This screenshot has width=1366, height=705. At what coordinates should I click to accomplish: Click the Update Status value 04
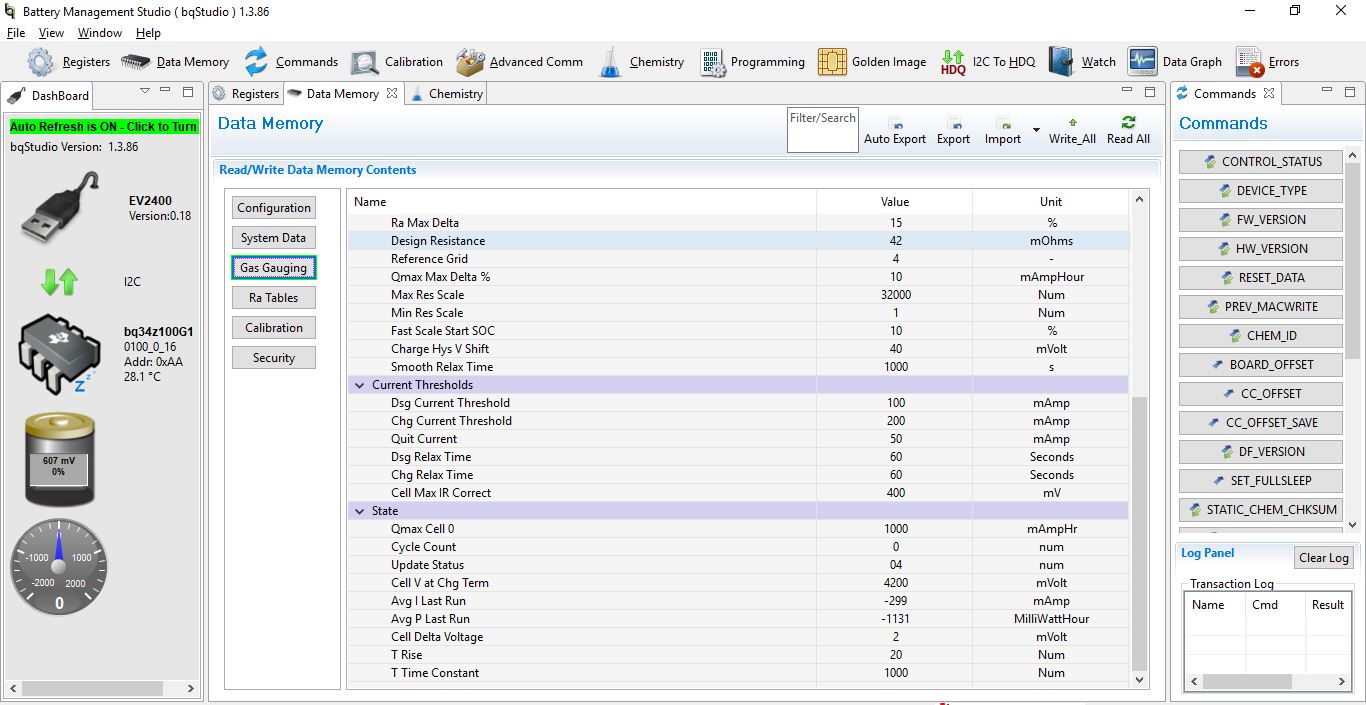tap(895, 565)
